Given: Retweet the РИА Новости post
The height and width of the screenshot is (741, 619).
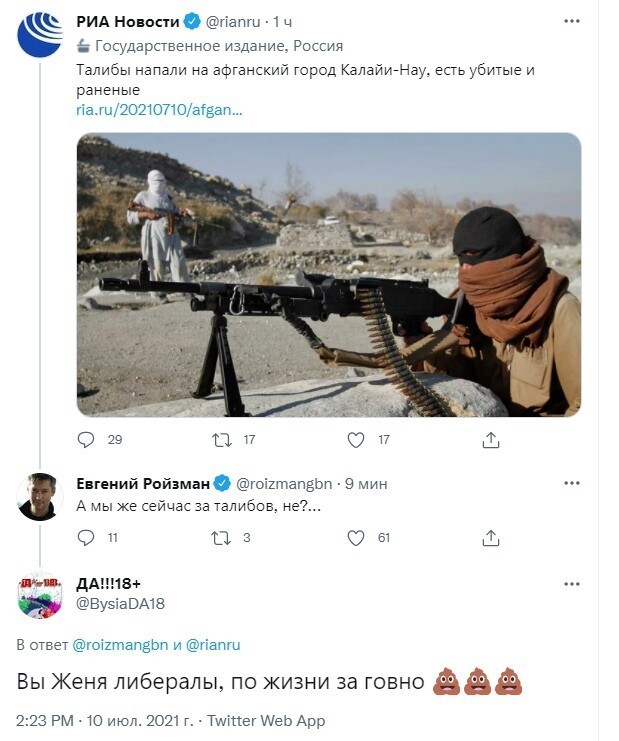Looking at the screenshot, I should tap(222, 440).
